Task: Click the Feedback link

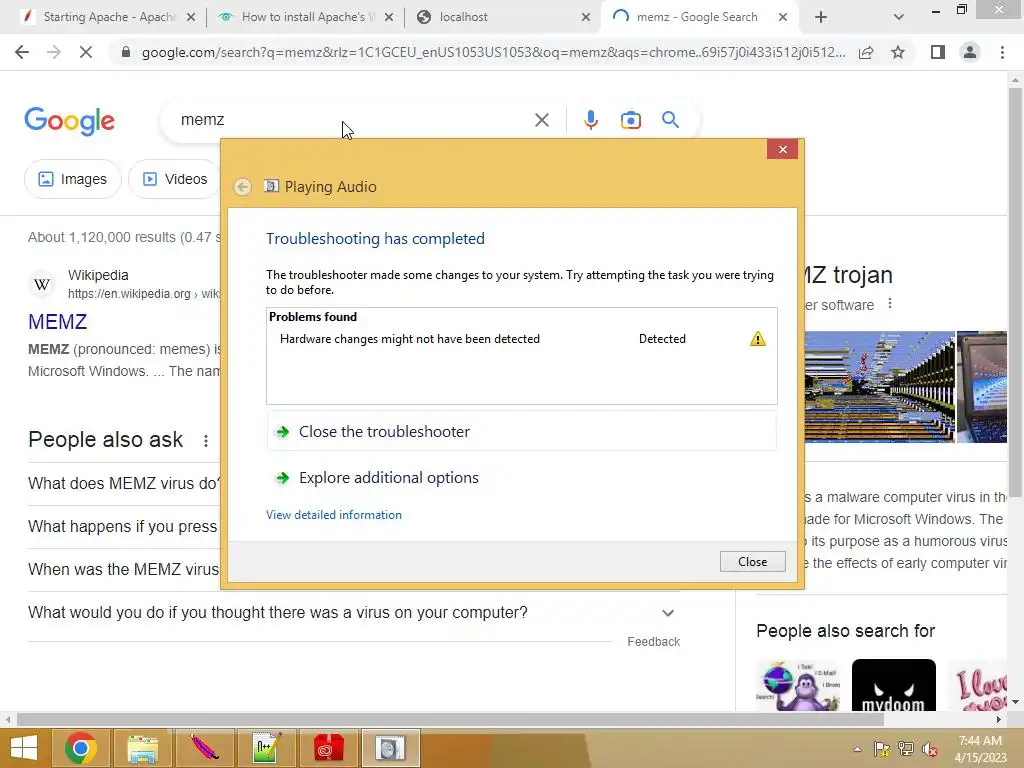Action: [x=653, y=642]
